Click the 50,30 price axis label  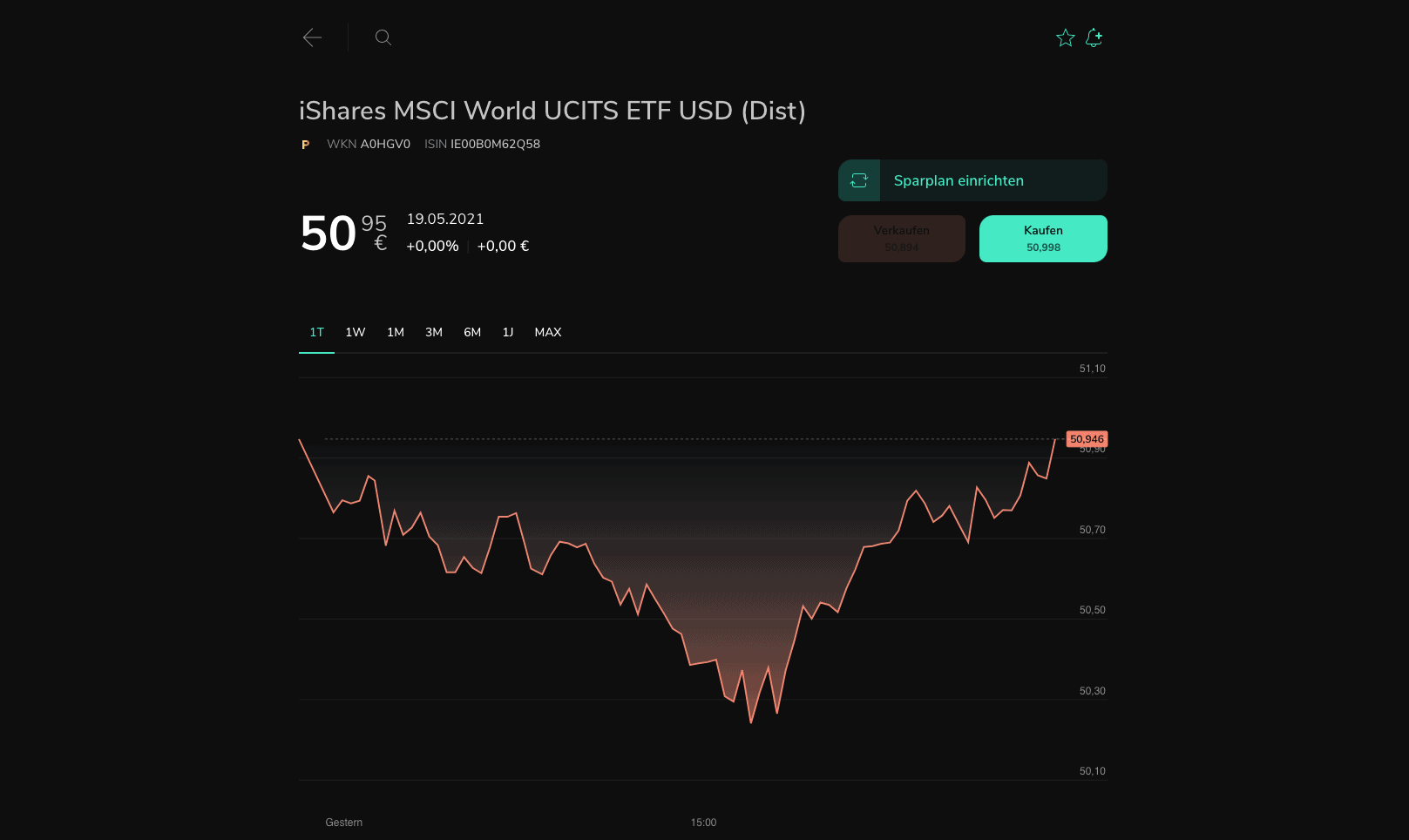(1093, 691)
